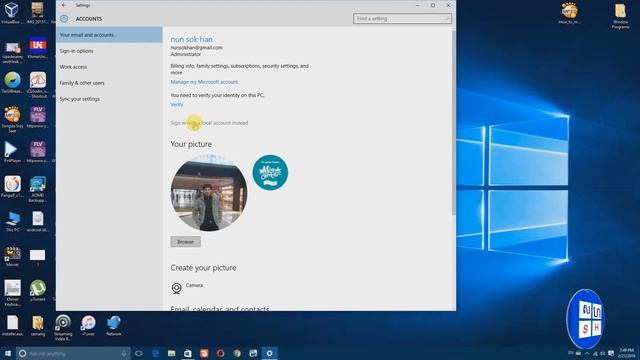Click the Find a setting search box
Viewport: 640px width, 360px height.
pyautogui.click(x=402, y=18)
